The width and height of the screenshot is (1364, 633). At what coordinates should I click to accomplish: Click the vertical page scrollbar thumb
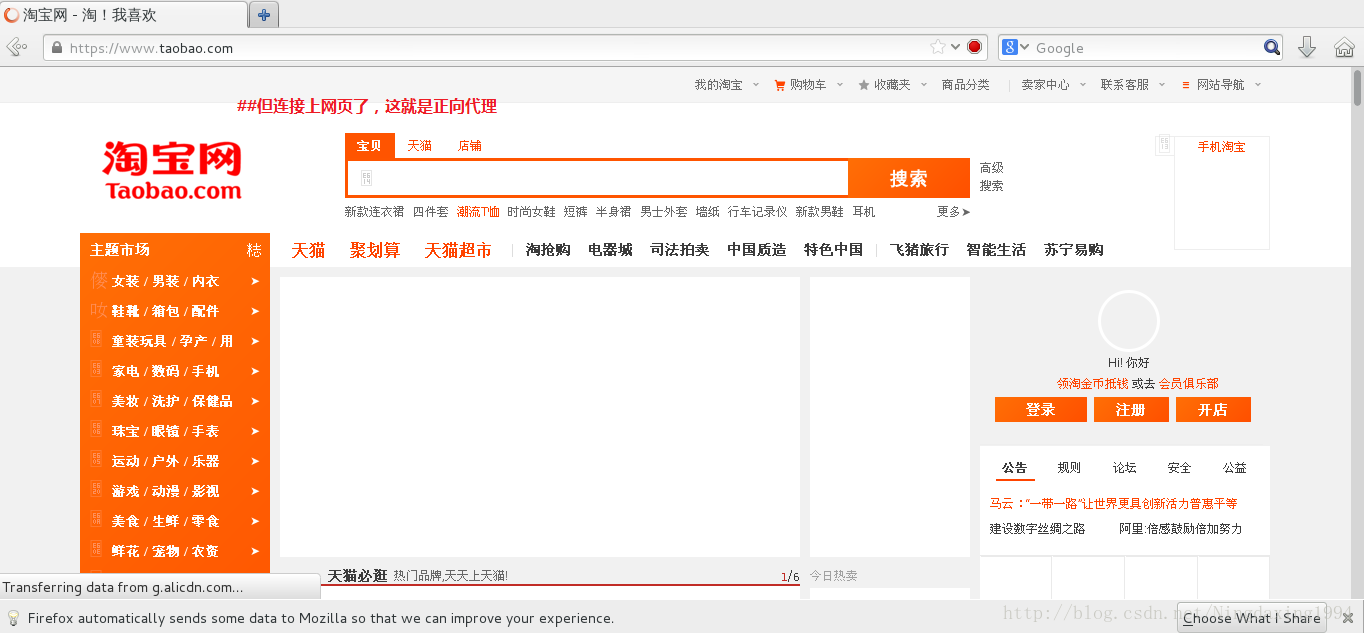click(x=1357, y=88)
